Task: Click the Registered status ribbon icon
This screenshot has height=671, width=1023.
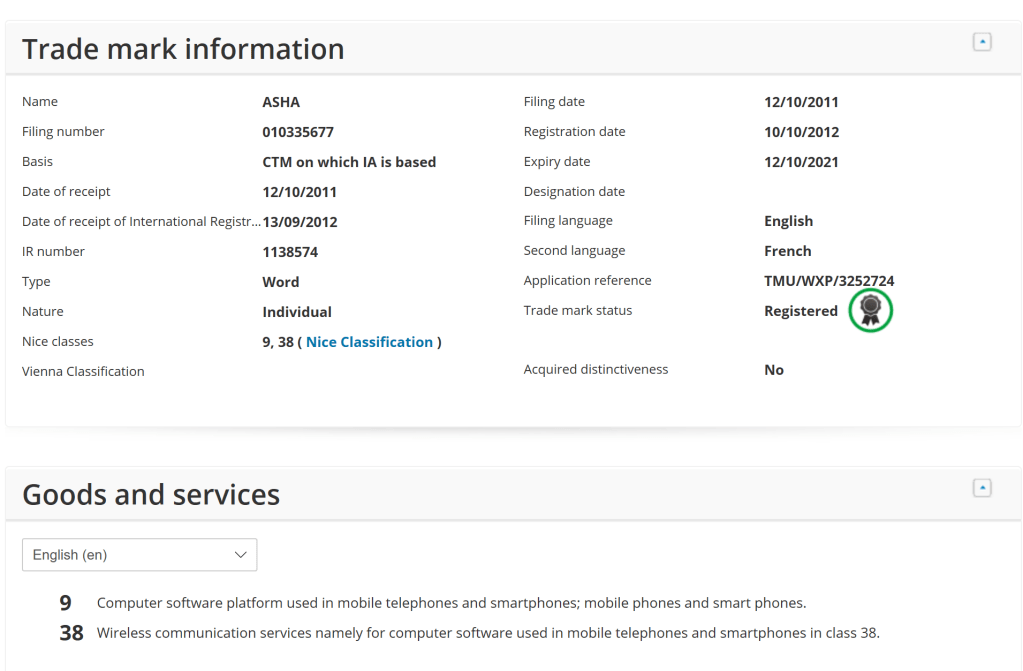Action: [x=870, y=310]
